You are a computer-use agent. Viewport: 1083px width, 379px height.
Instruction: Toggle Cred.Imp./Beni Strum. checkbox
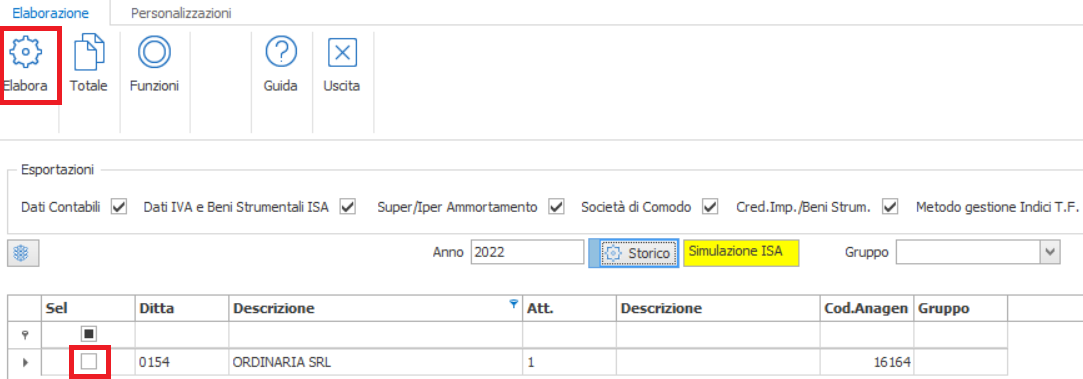pyautogui.click(x=890, y=206)
